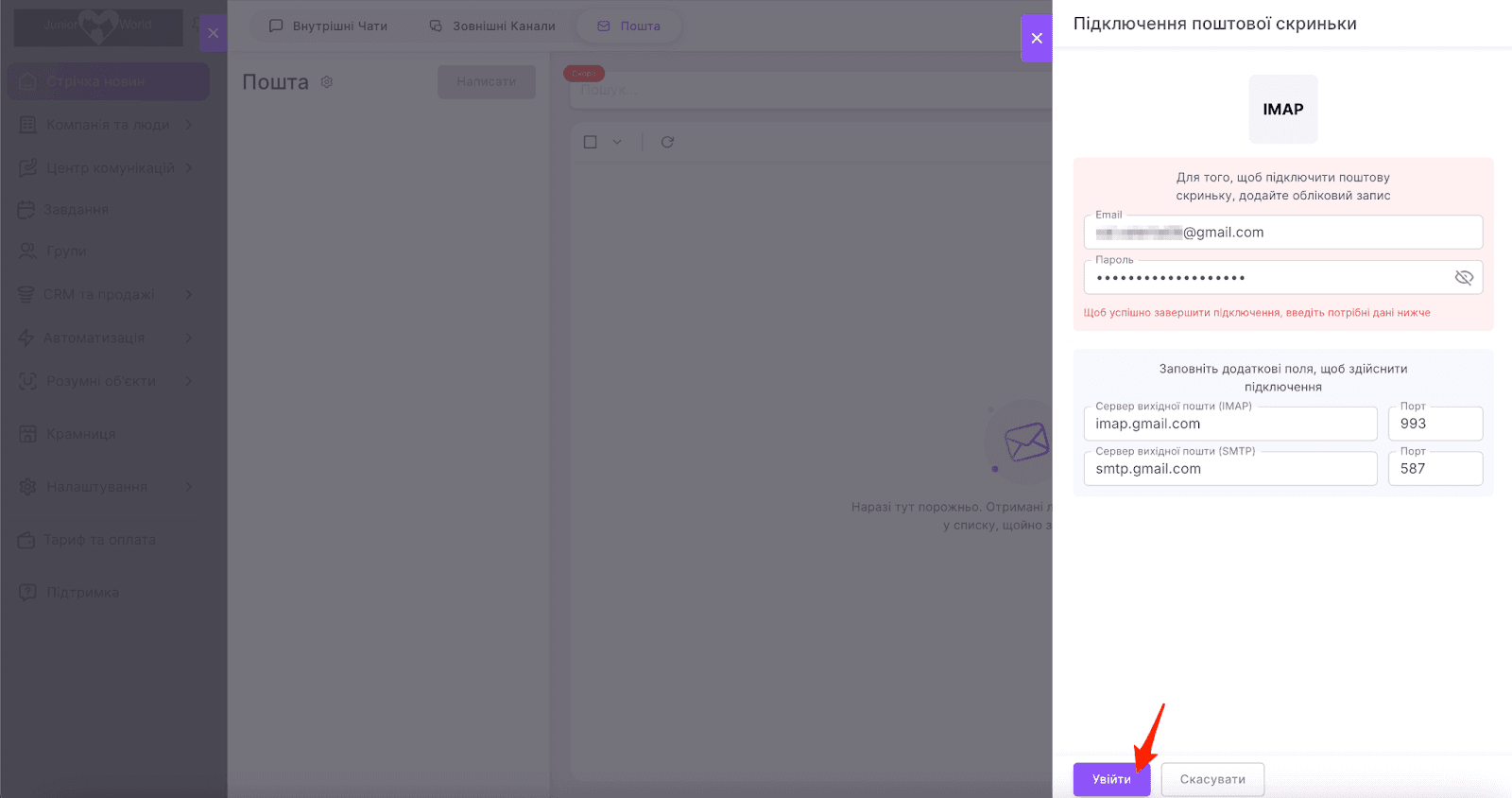Open mail settings gear next to Пошта
Screen dimensions: 1512x798
tap(327, 82)
